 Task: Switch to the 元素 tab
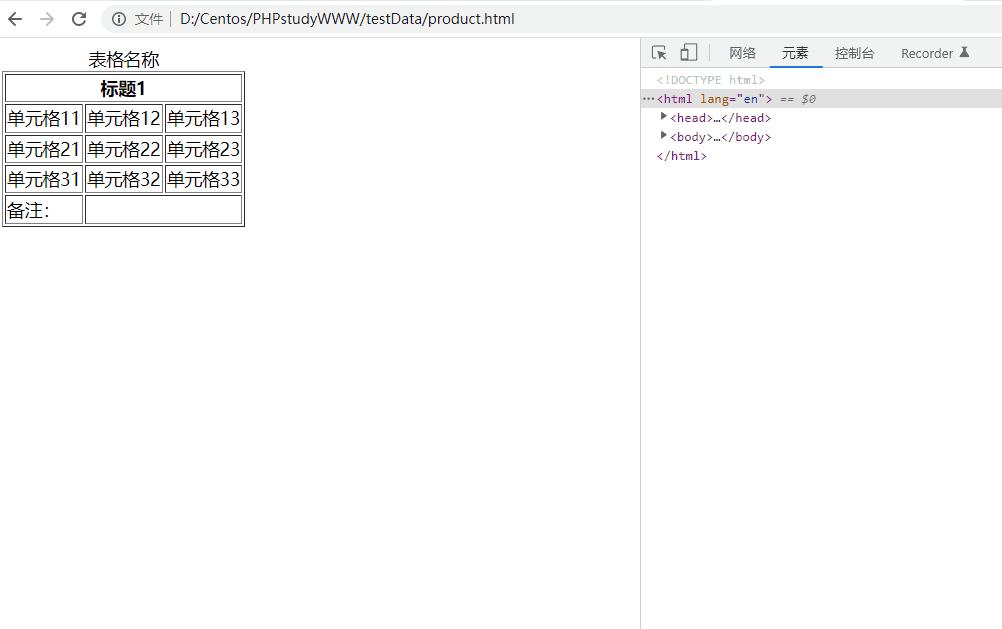coord(795,53)
